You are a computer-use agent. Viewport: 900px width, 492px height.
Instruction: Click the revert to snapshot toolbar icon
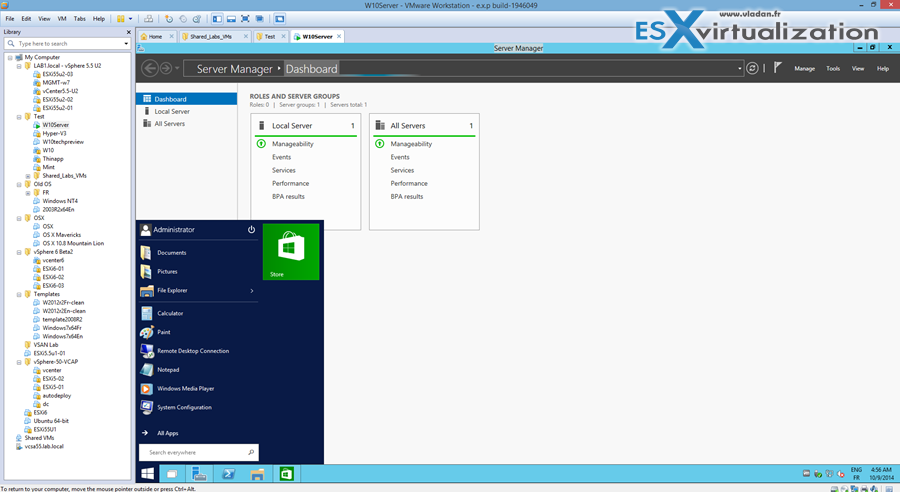click(x=183, y=19)
